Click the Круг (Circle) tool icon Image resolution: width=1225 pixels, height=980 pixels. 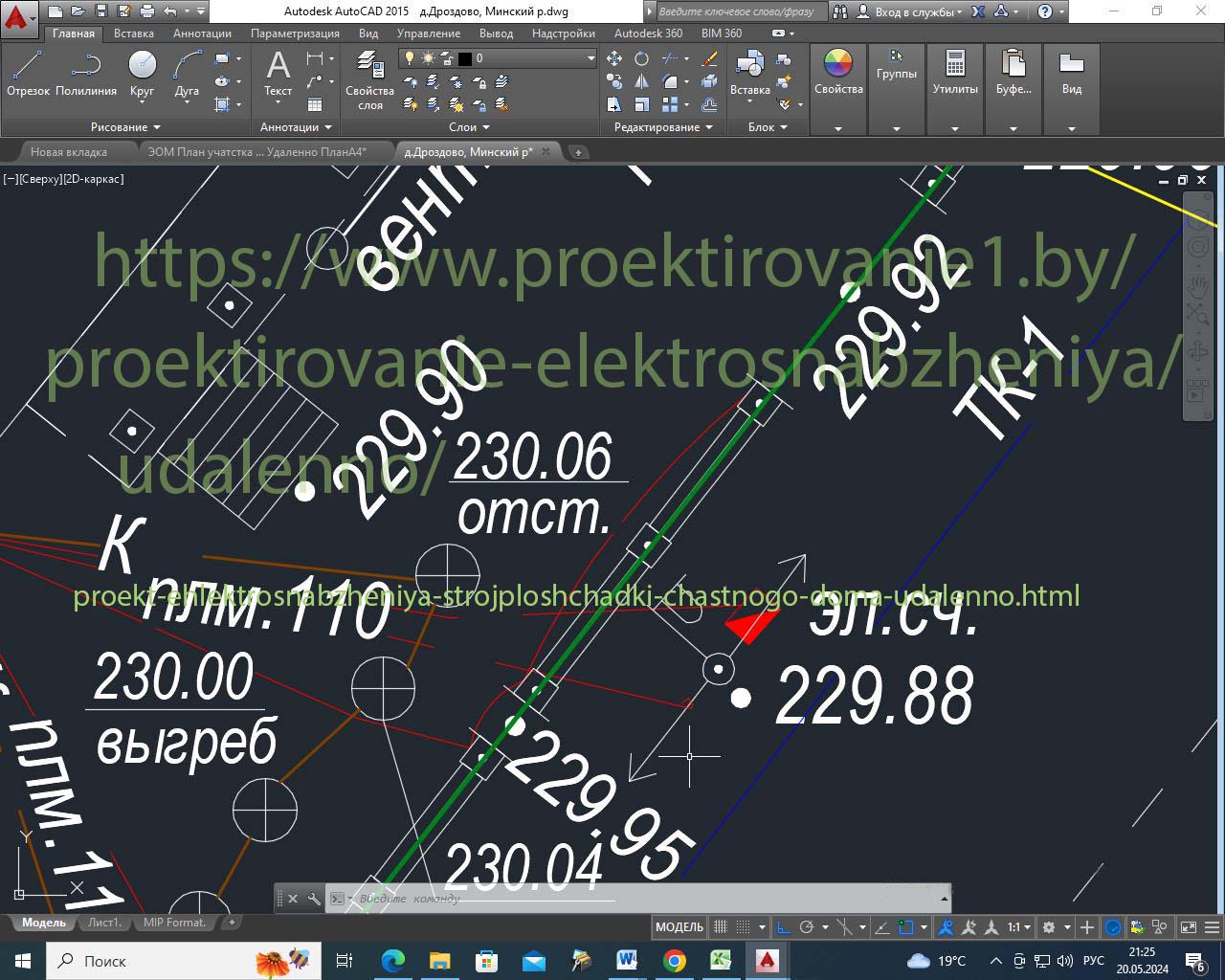click(x=142, y=73)
